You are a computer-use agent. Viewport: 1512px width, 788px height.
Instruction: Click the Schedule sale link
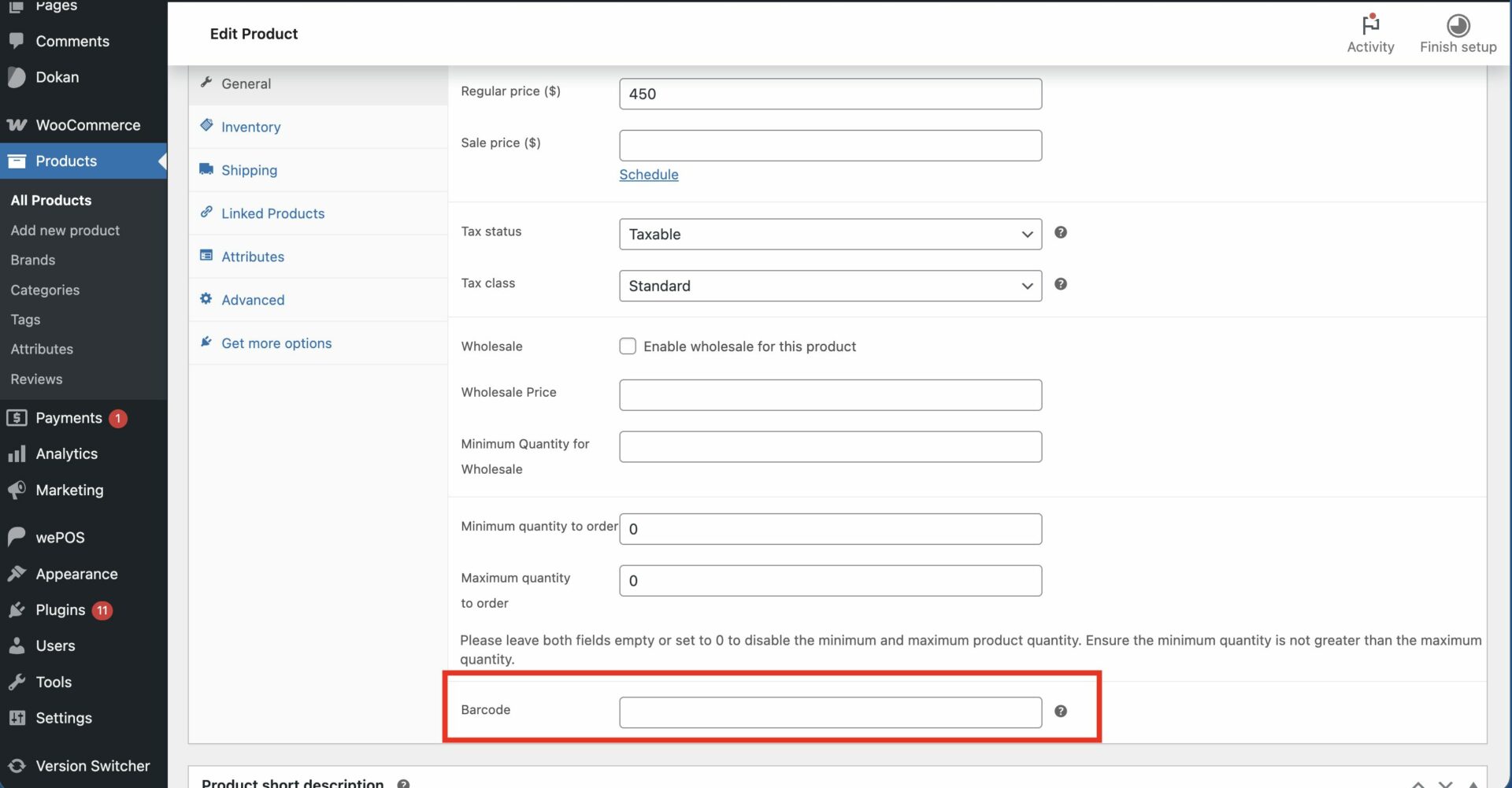648,174
